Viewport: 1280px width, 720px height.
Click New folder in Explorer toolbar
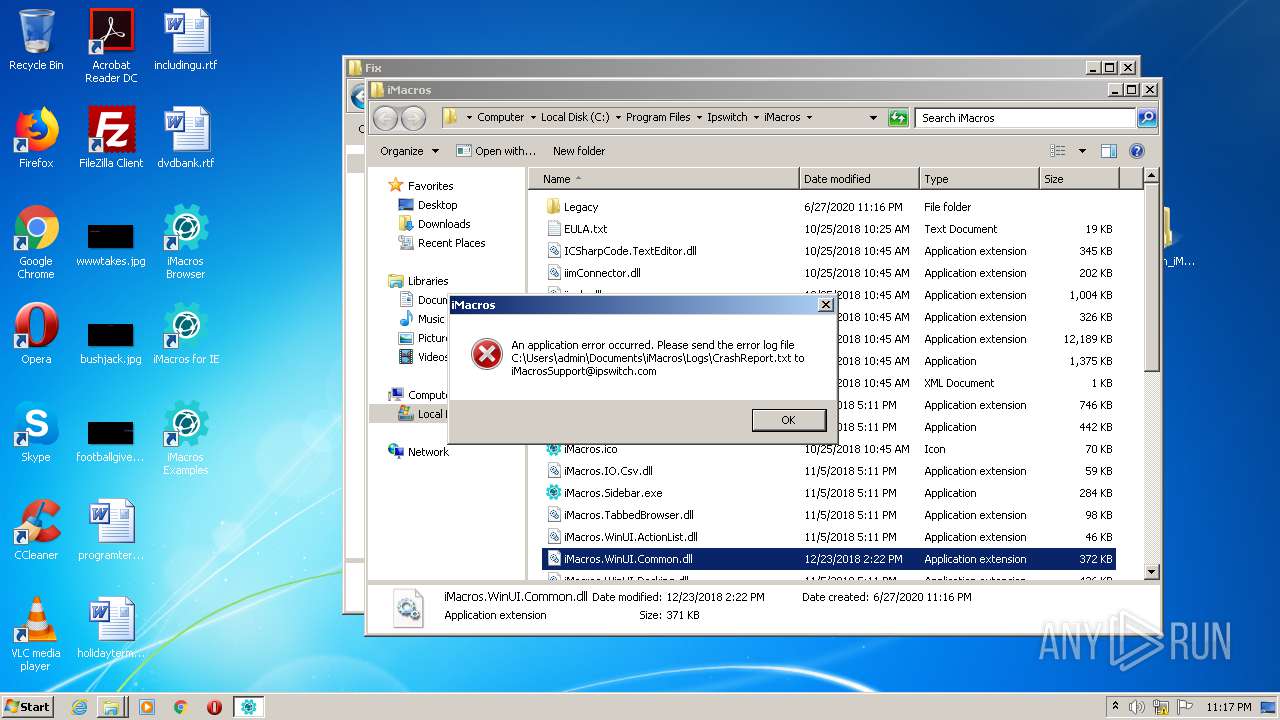[x=579, y=151]
